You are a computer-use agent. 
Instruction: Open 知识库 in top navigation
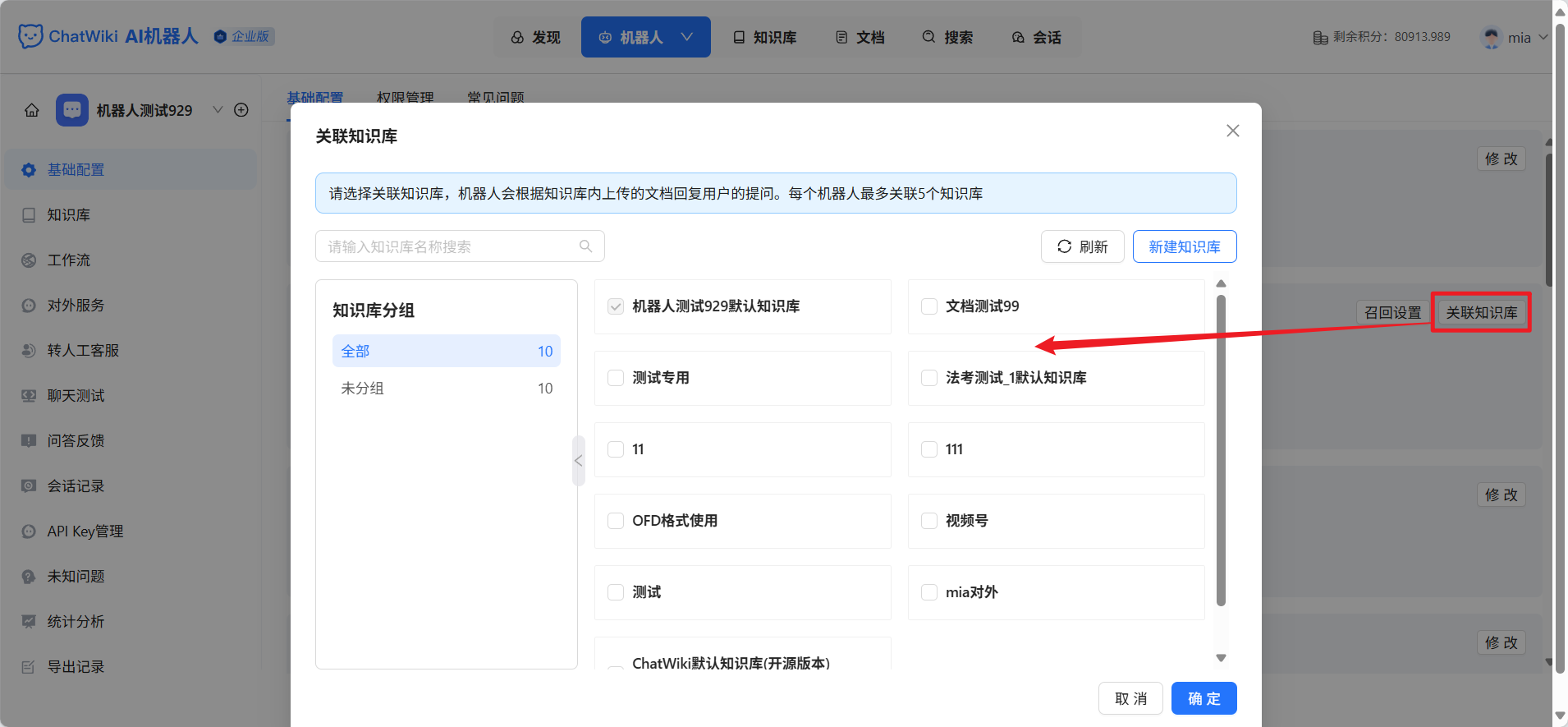[x=764, y=37]
